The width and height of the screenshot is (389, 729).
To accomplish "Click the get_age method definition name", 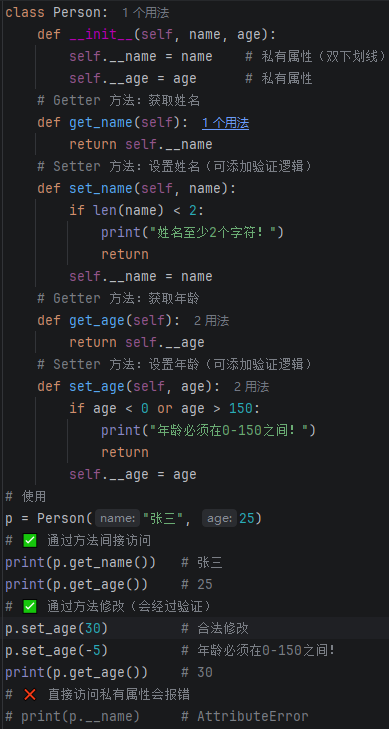I will 97,321.
